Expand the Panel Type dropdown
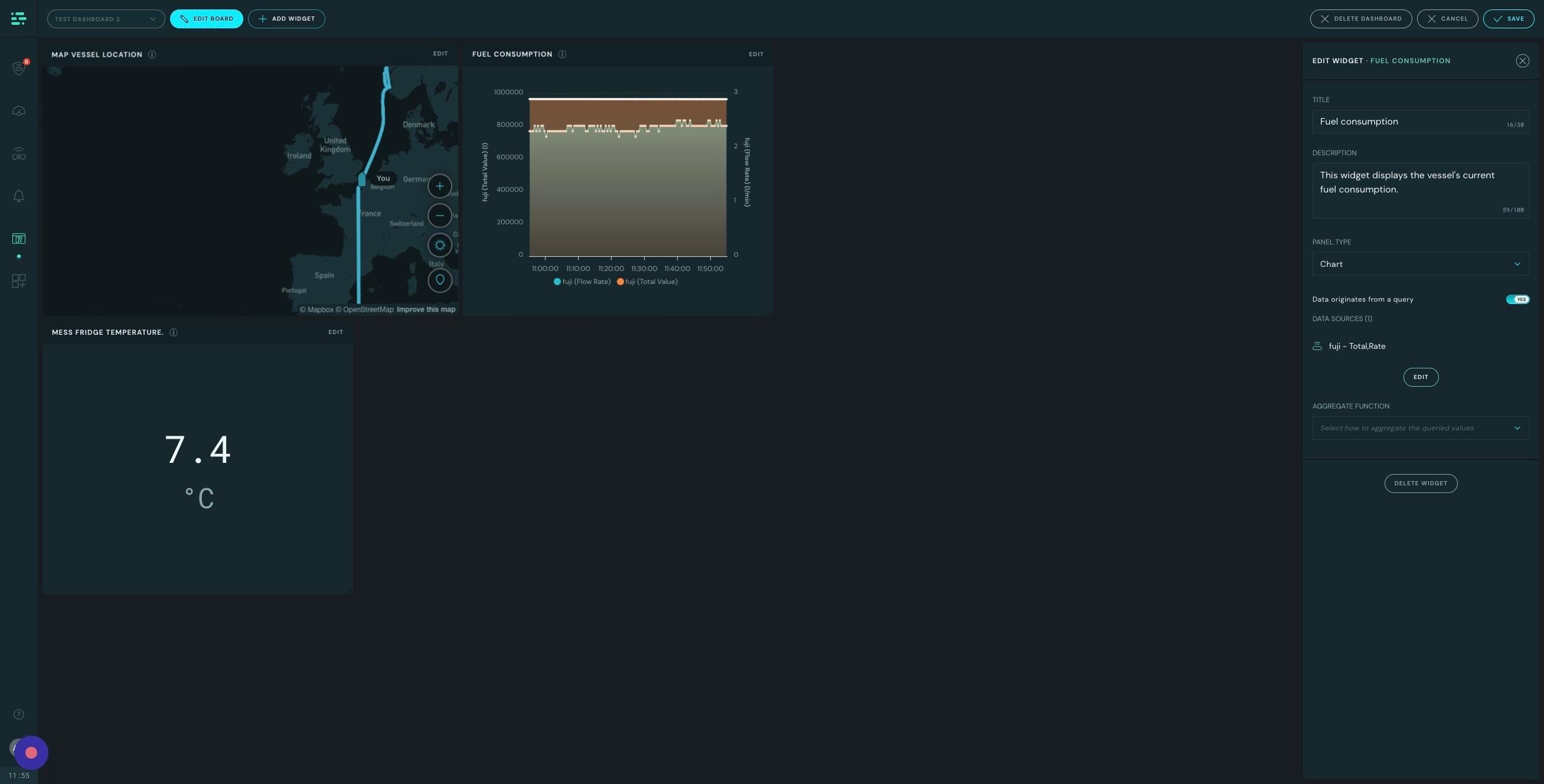 click(1420, 264)
